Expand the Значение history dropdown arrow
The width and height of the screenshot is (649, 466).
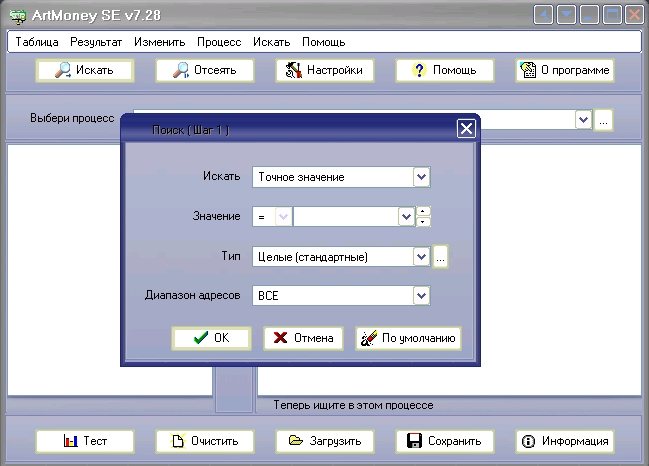406,216
